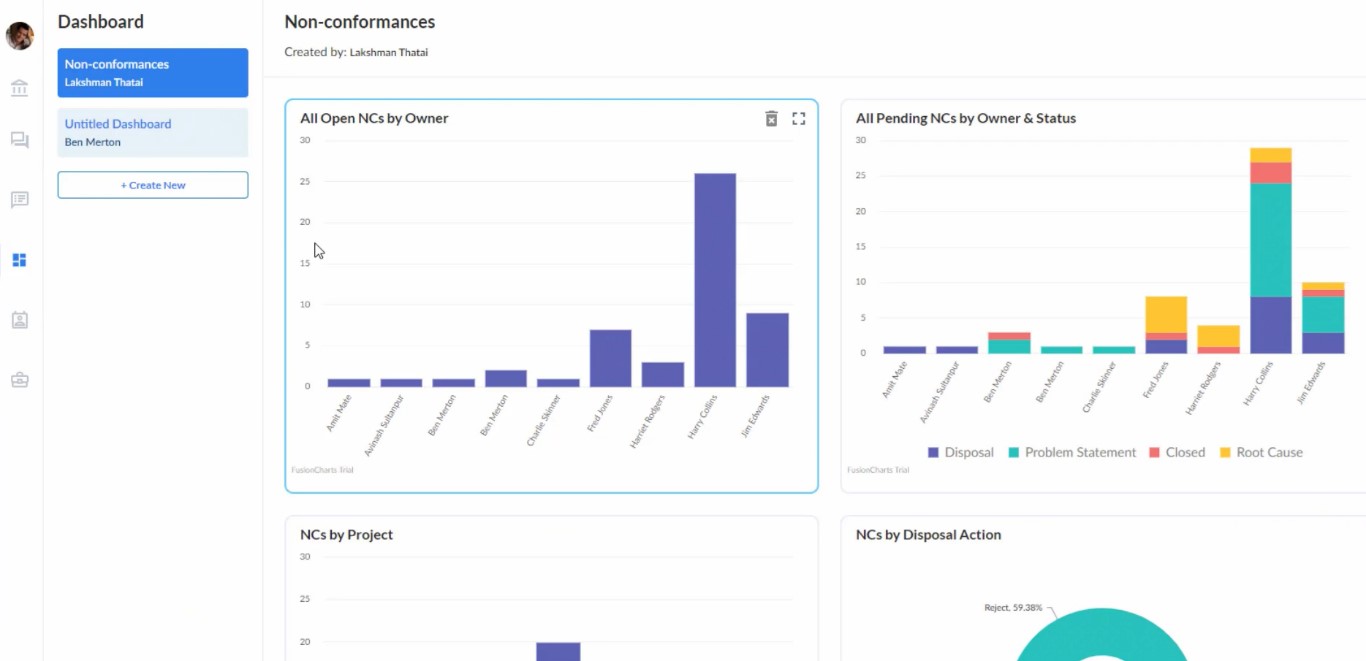Open the chat panel from the sidebar
This screenshot has height=661, width=1366.
point(18,140)
